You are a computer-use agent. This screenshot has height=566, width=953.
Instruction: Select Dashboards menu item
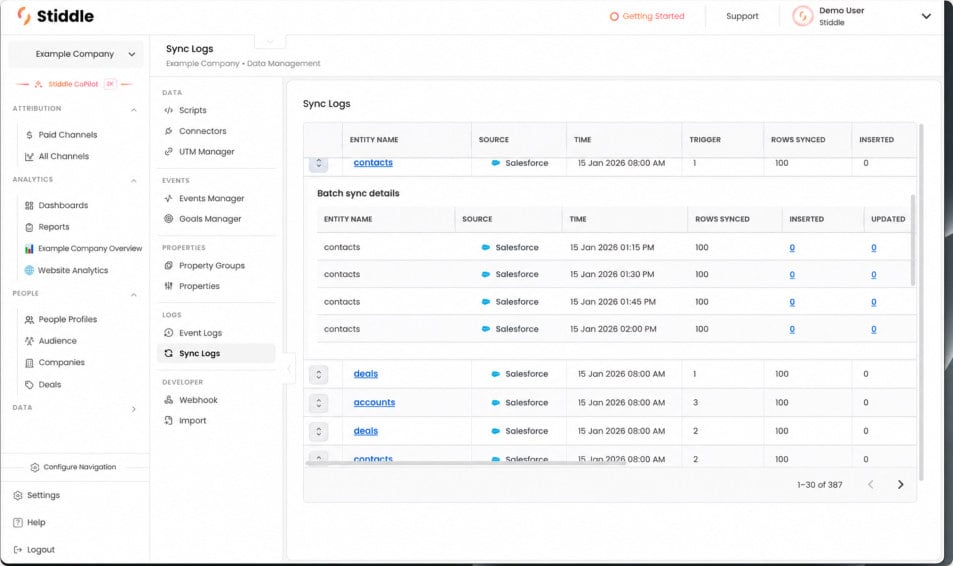tap(63, 205)
